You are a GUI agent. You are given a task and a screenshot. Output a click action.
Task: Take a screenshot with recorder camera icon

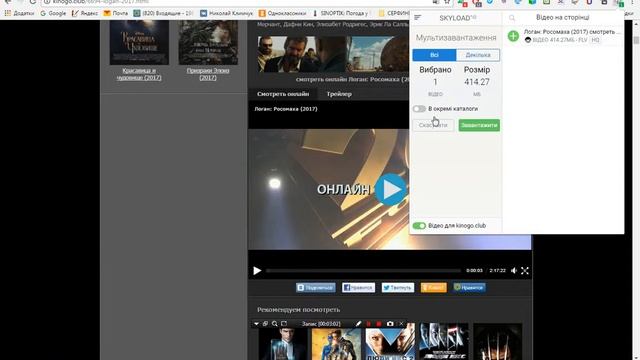[x=390, y=324]
